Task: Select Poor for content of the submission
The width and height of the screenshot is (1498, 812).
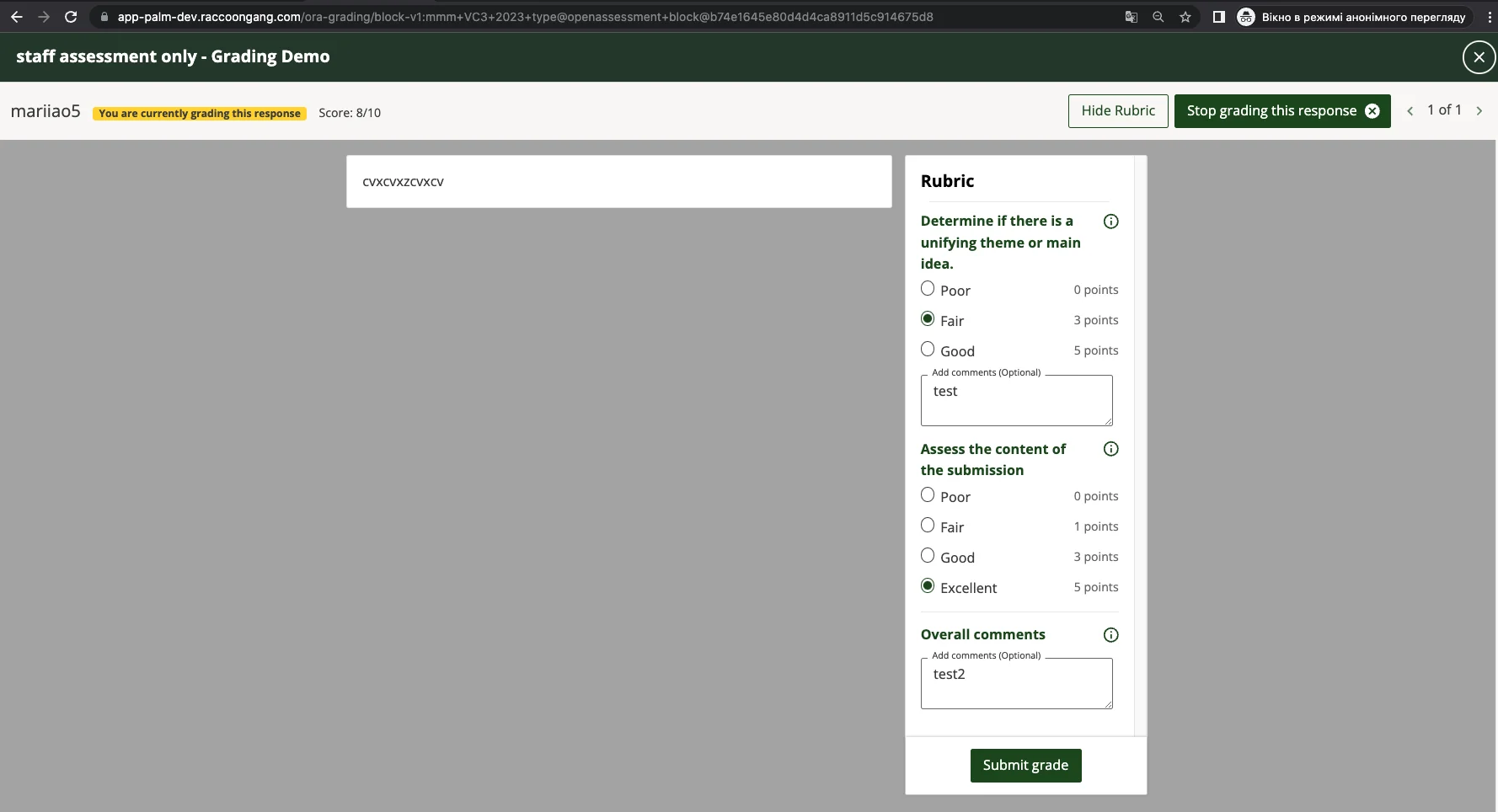Action: click(x=928, y=495)
